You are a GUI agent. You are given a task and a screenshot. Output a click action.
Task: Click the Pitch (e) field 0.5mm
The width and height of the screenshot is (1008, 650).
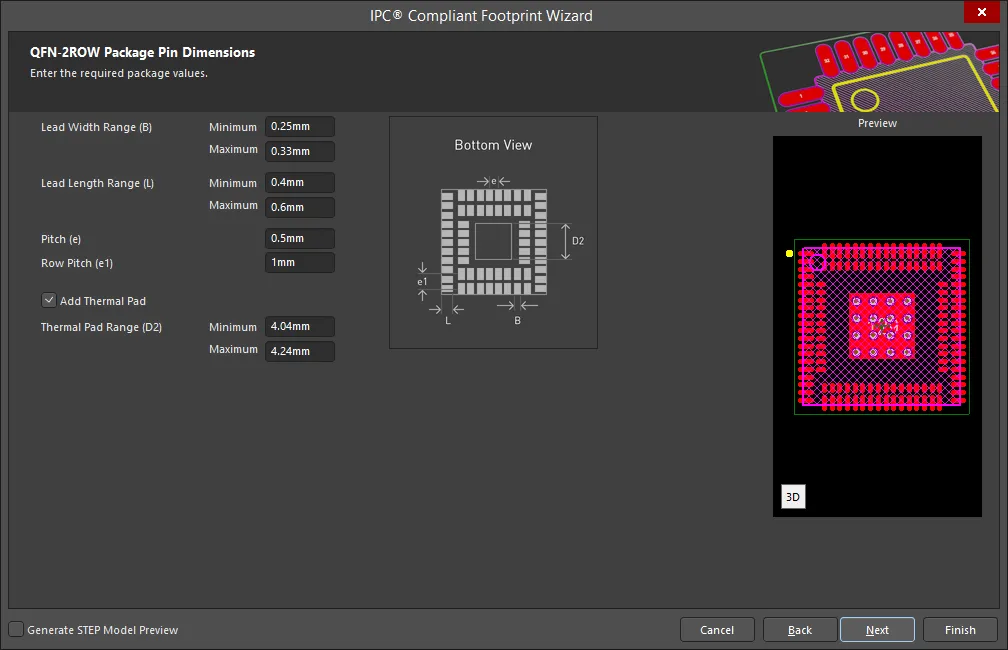click(300, 238)
